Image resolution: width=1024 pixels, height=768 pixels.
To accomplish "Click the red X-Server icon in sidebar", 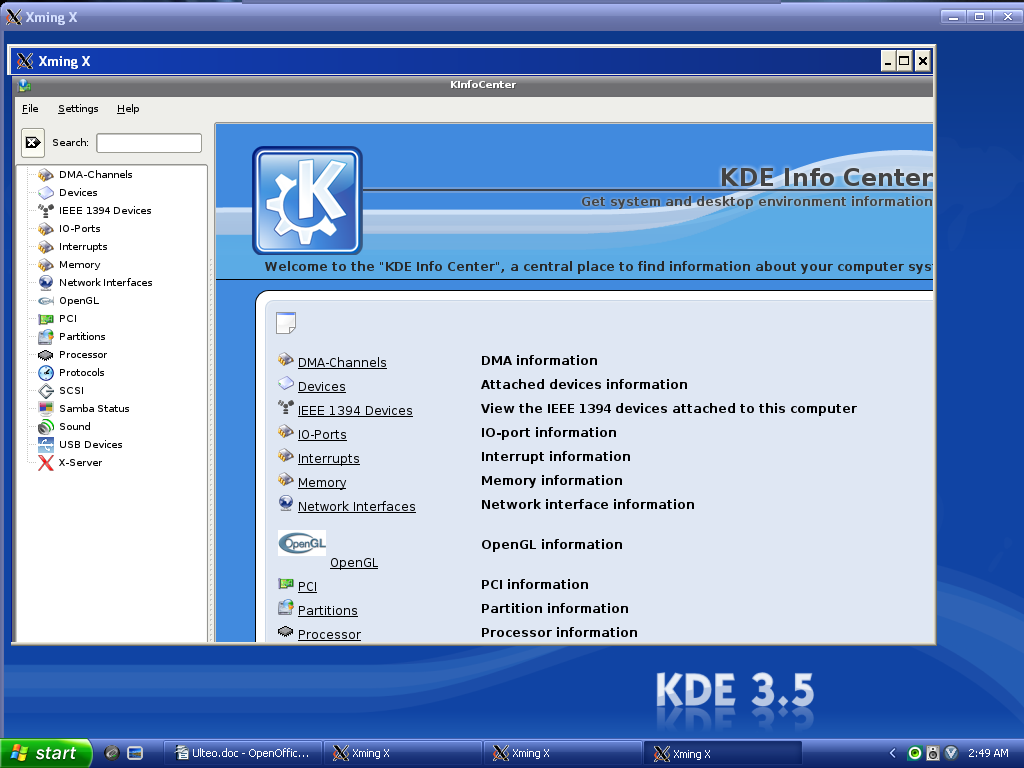I will tap(46, 463).
